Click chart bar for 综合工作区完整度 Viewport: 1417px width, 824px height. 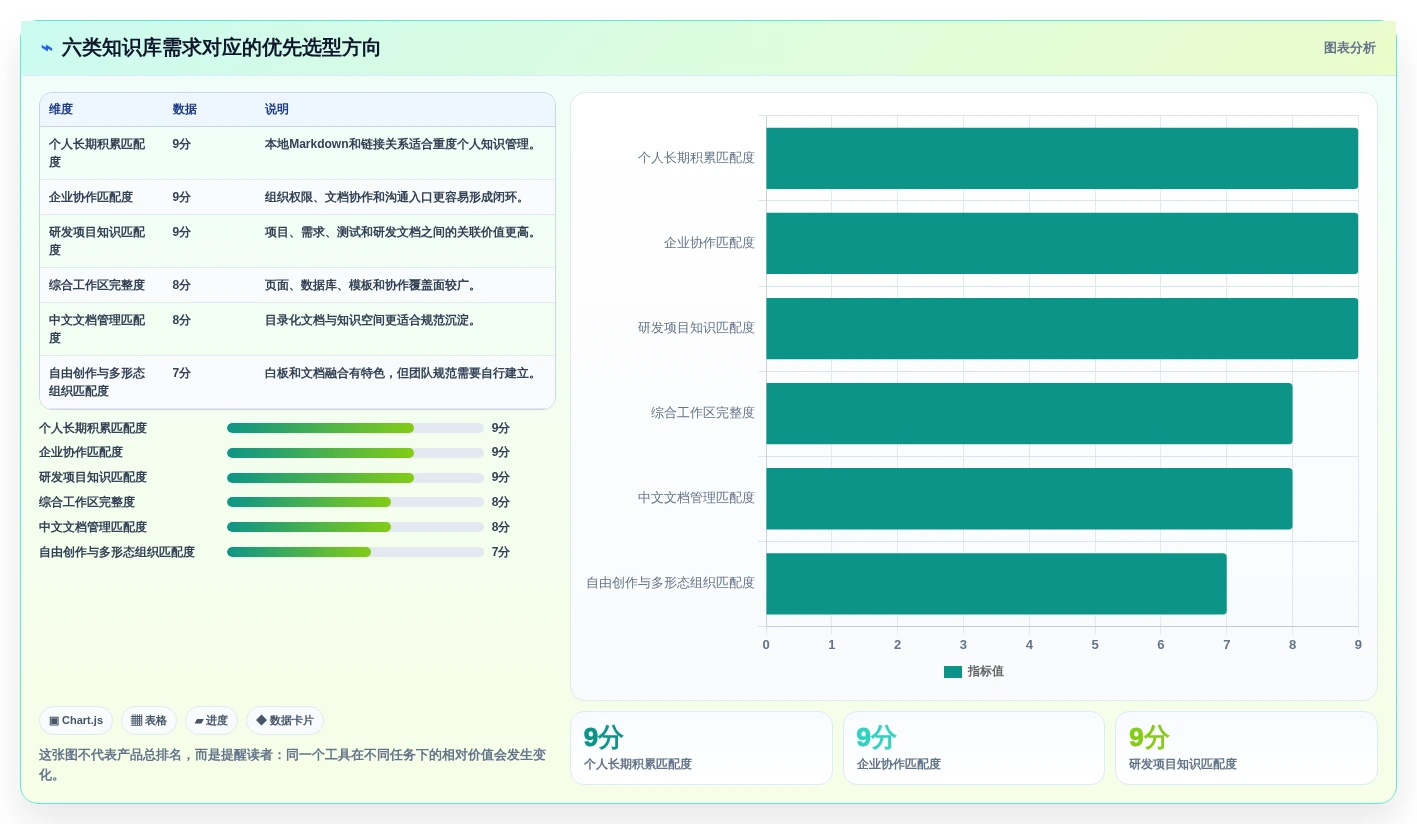[1029, 413]
